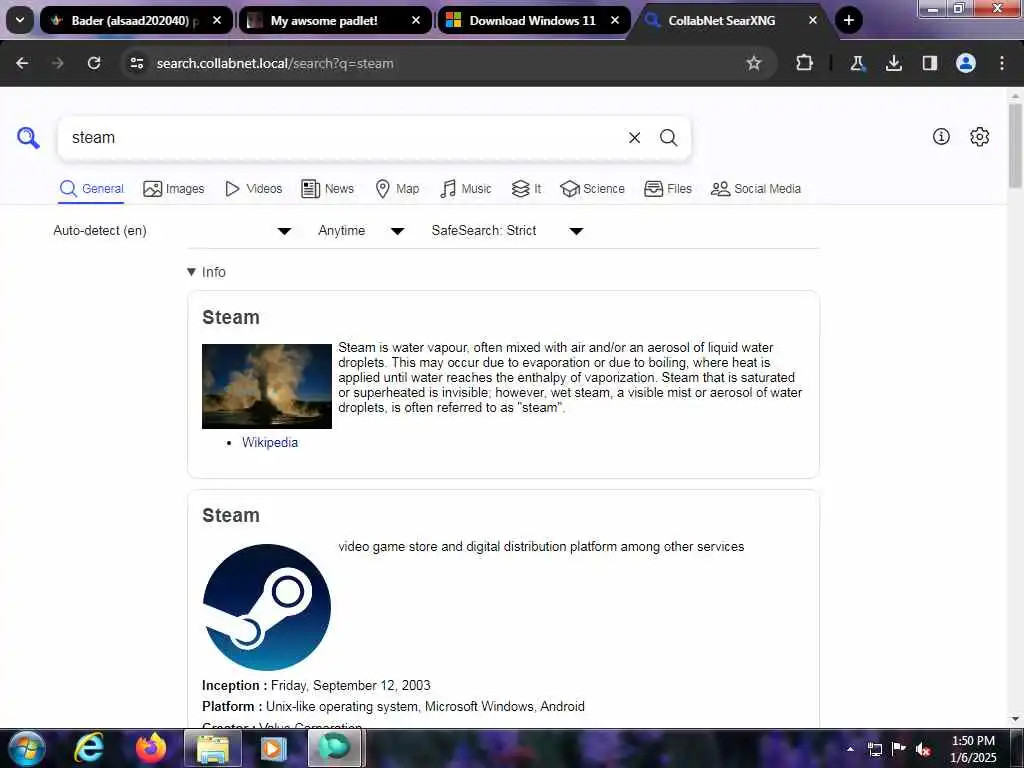This screenshot has height=768, width=1024.
Task: Select the Music search category
Action: point(466,189)
